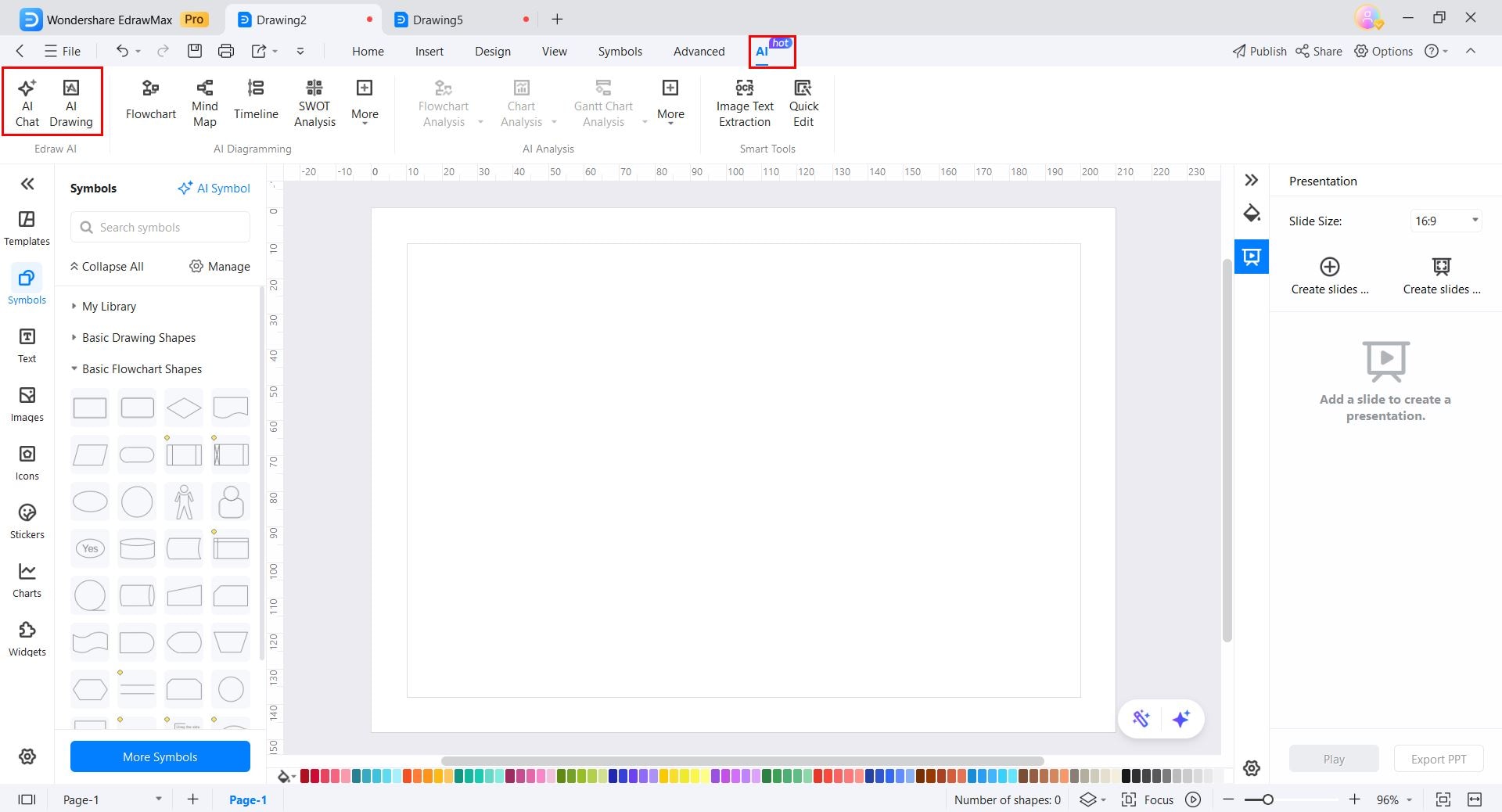This screenshot has height=812, width=1502.
Task: Open layers dropdown in status bar
Action: (x=1093, y=799)
